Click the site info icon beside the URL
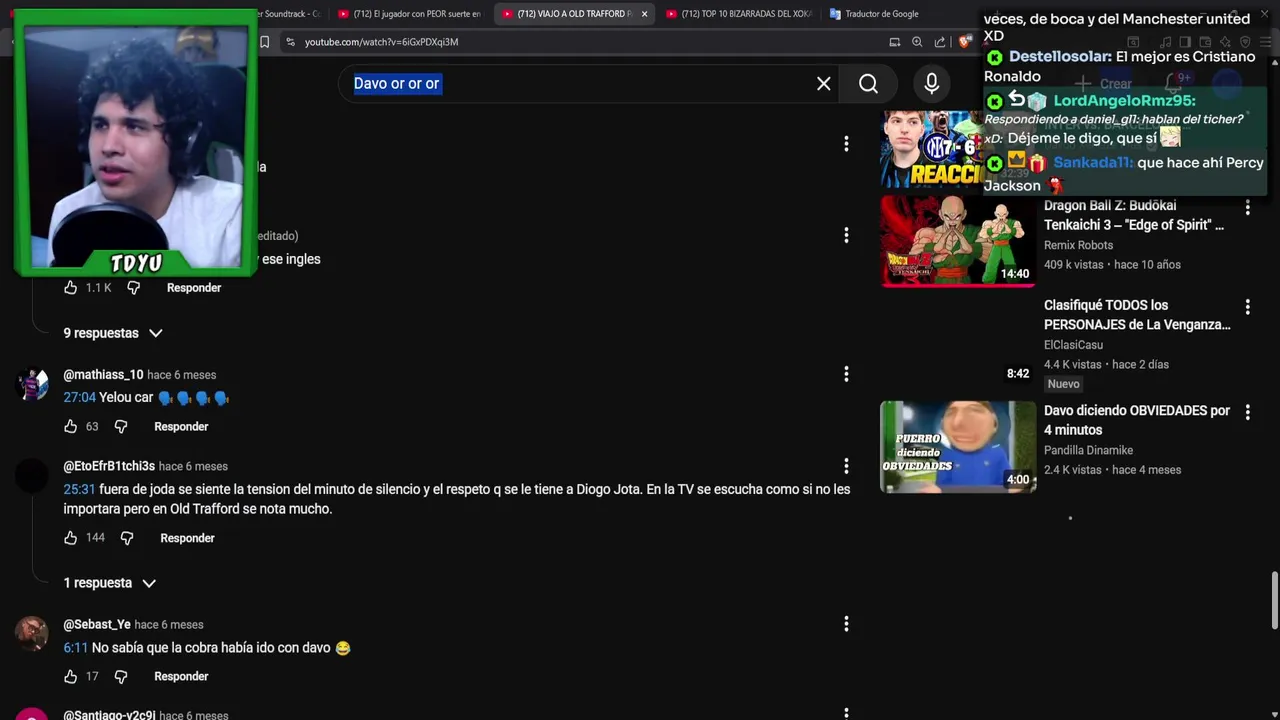This screenshot has width=1280, height=720. (290, 42)
